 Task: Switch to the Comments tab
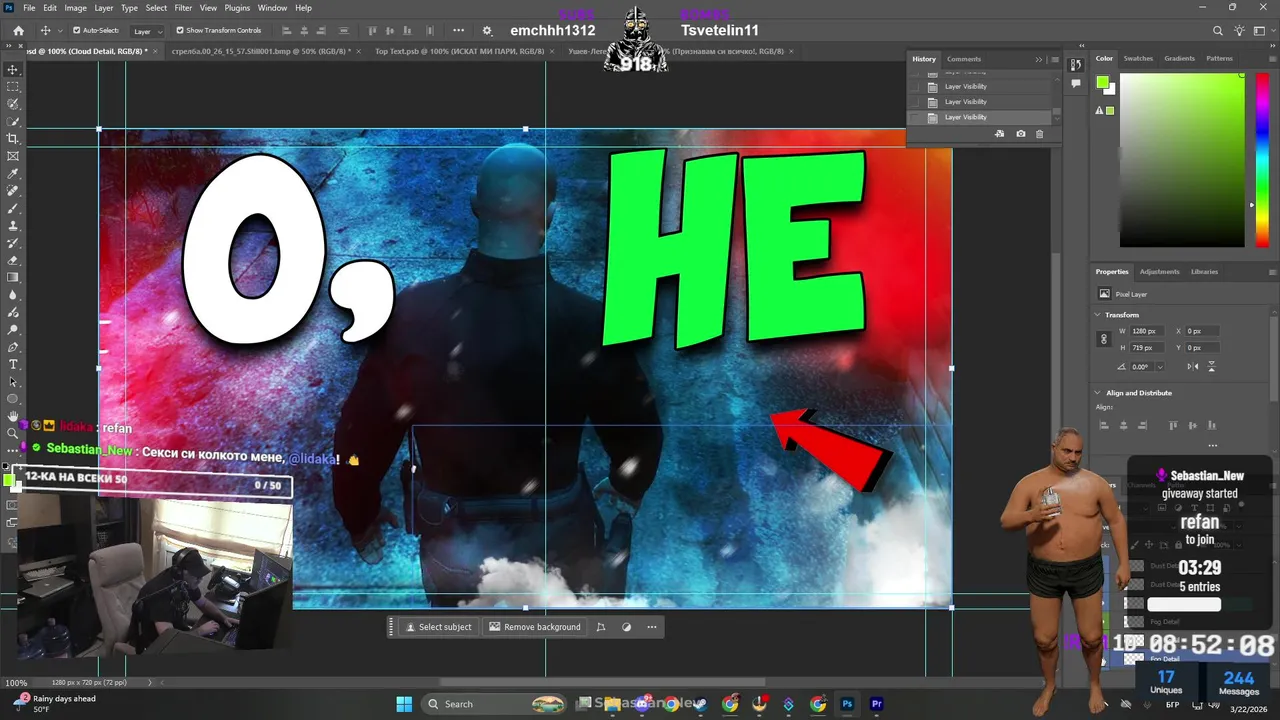[964, 59]
